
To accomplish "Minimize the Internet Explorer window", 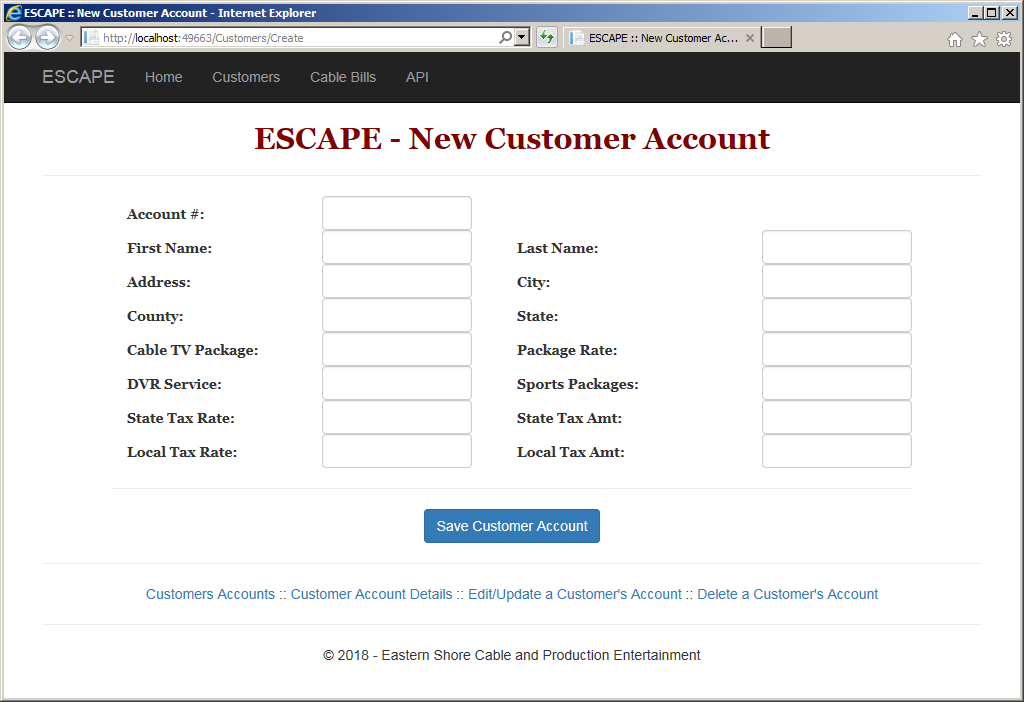I will click(x=975, y=12).
